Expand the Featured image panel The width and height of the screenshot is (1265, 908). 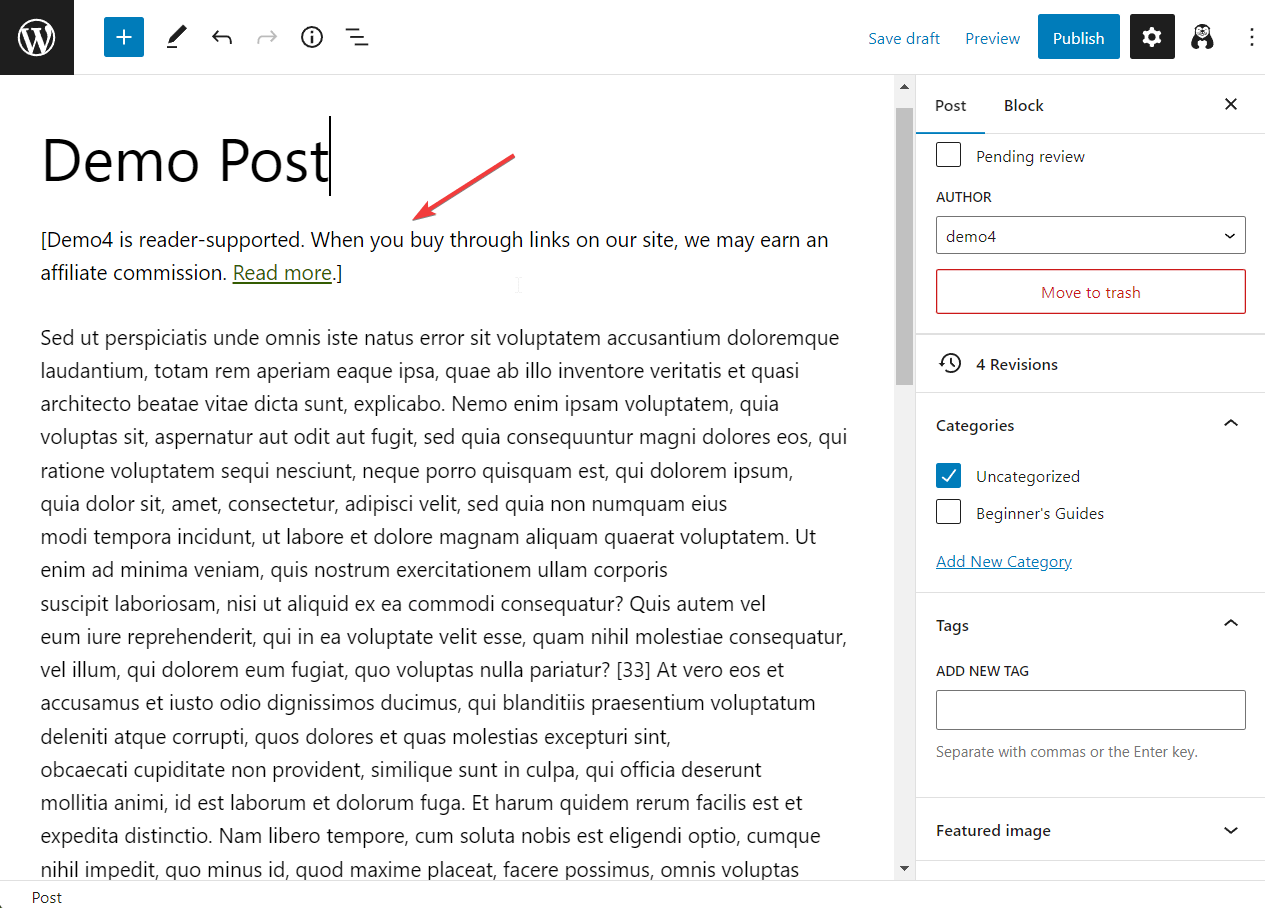pyautogui.click(x=1230, y=831)
